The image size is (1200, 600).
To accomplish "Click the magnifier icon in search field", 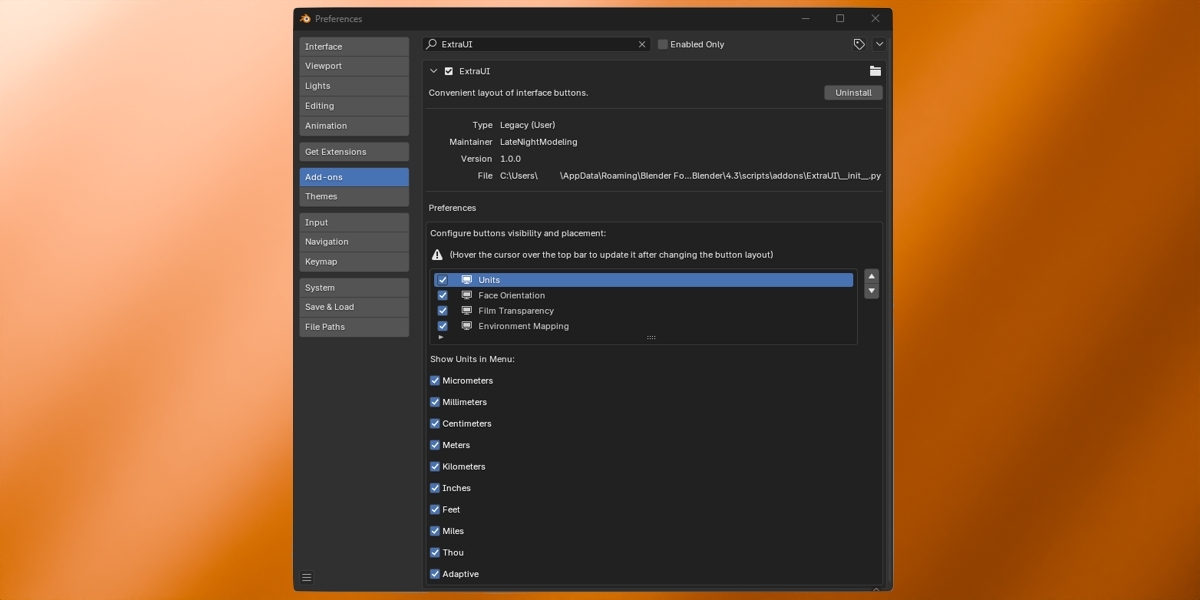I will [x=431, y=44].
